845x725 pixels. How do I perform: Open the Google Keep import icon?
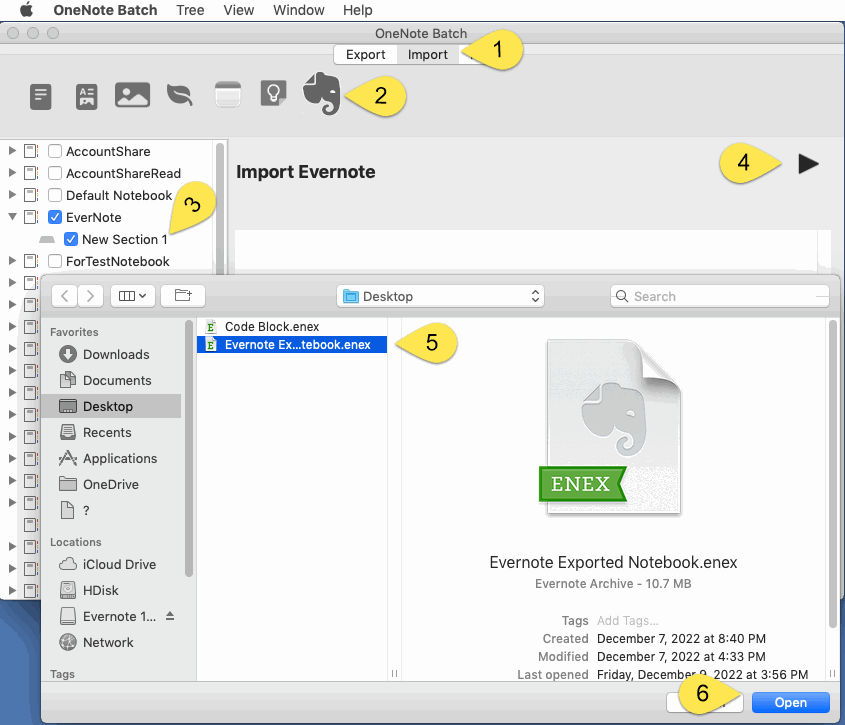(x=273, y=94)
